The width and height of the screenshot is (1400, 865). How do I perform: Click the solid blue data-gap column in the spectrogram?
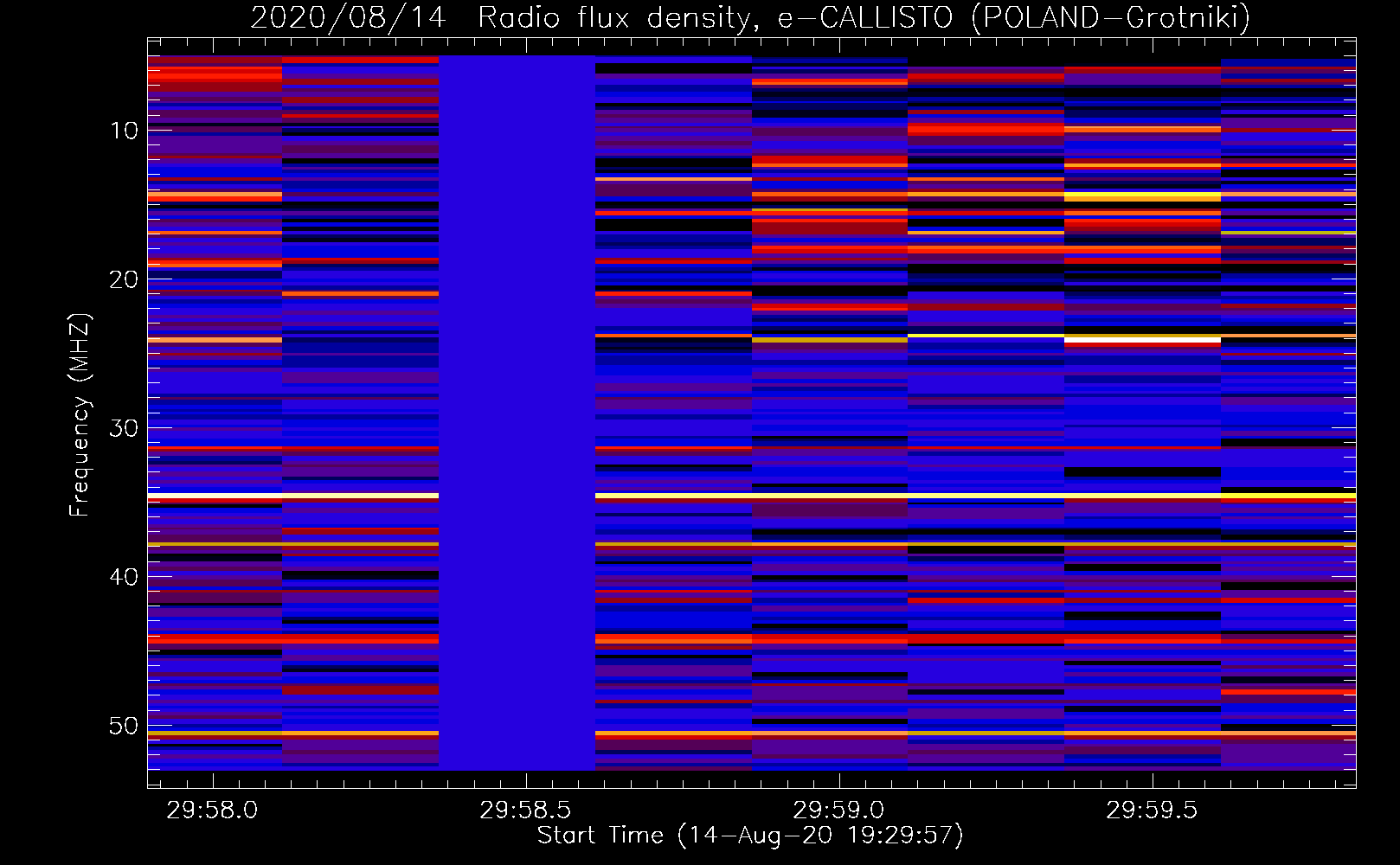tap(517, 413)
